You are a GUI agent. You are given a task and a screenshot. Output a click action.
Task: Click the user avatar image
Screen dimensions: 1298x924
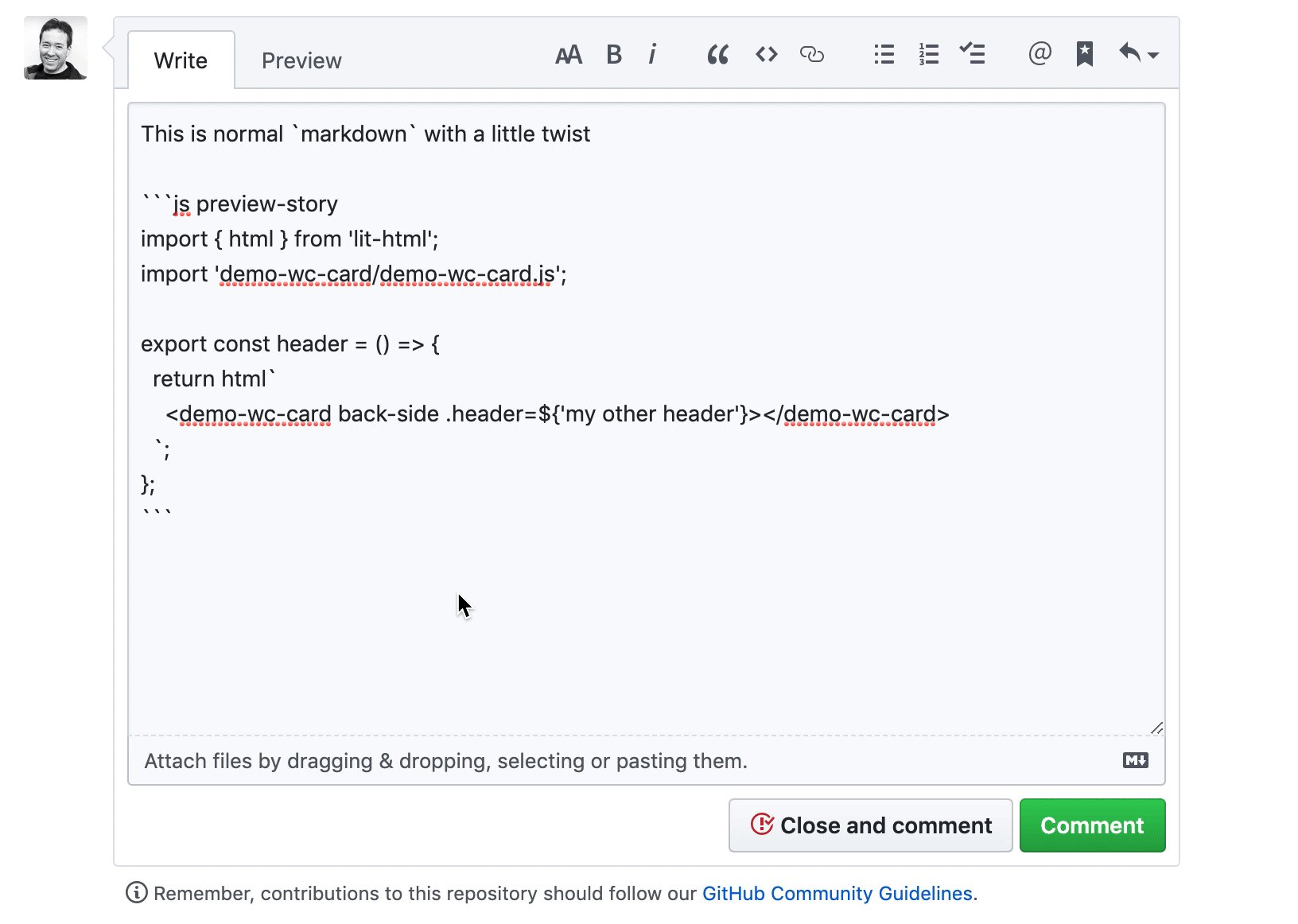pos(55,48)
